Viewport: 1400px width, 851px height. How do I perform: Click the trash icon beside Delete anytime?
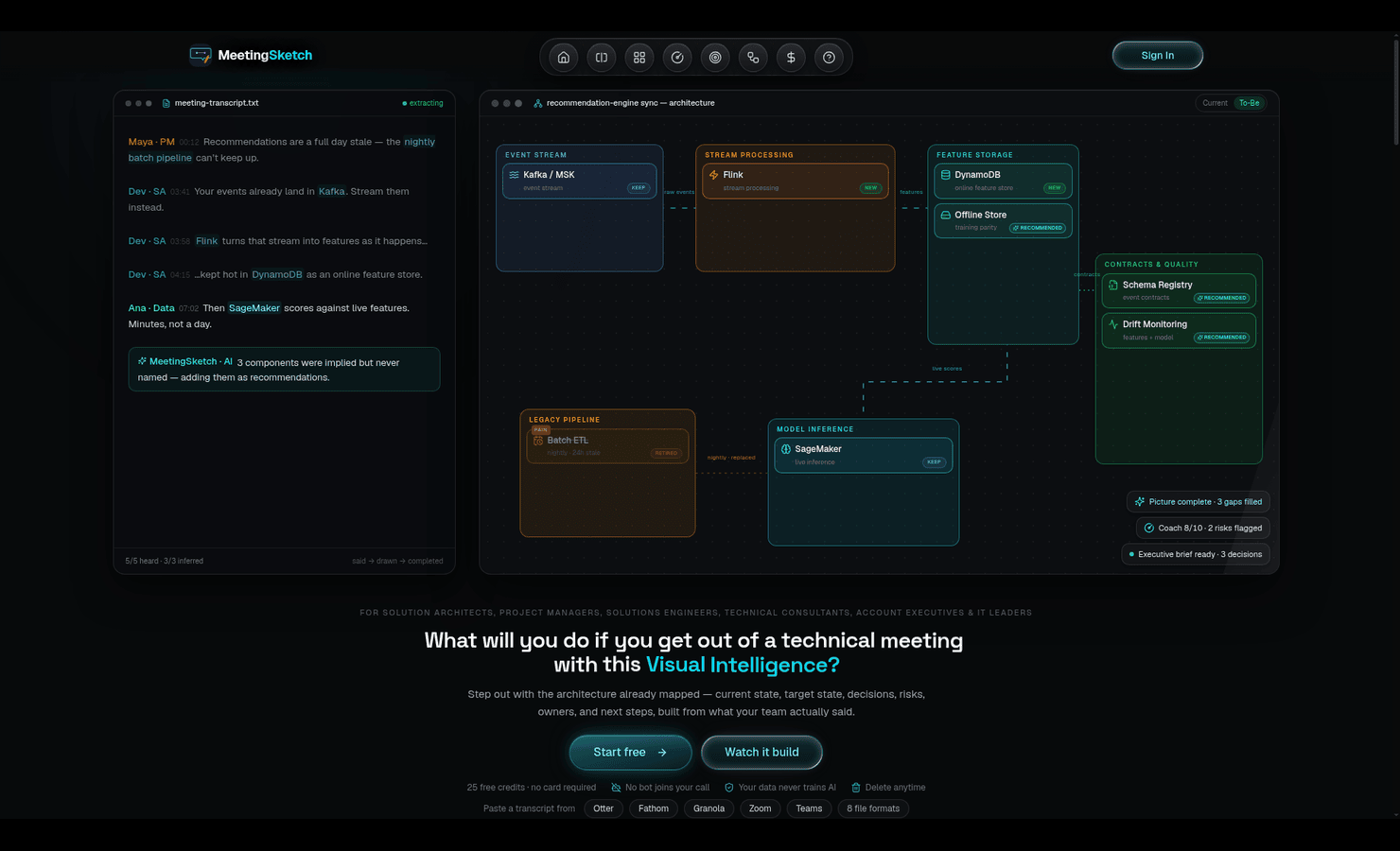click(x=856, y=788)
